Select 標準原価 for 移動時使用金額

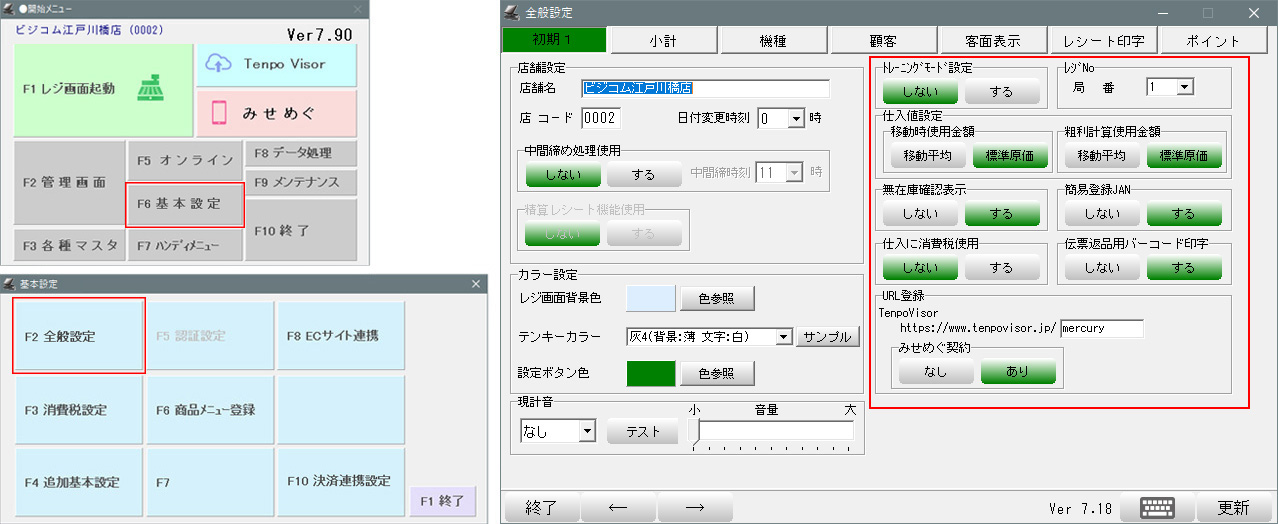pyautogui.click(x=1010, y=156)
